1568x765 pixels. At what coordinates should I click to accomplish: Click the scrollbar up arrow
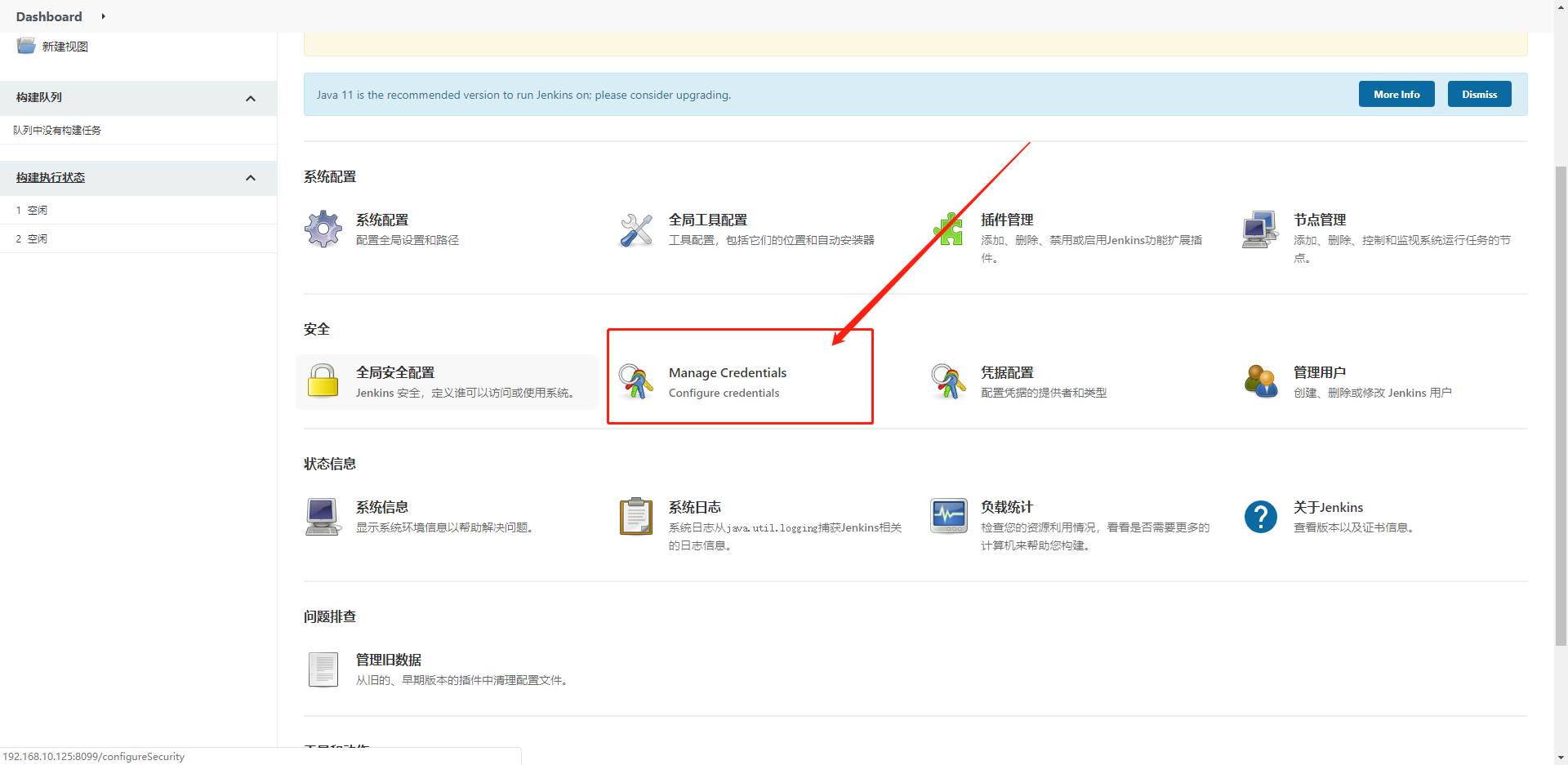pyautogui.click(x=1561, y=7)
